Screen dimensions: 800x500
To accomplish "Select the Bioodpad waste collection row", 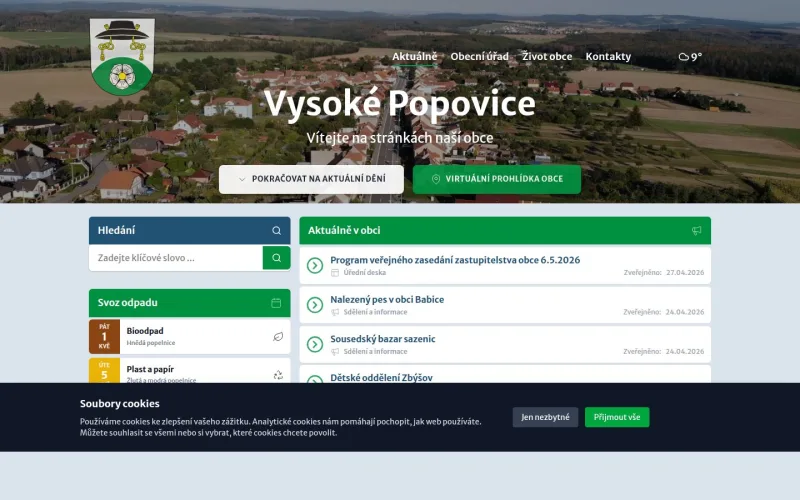I will 189,337.
